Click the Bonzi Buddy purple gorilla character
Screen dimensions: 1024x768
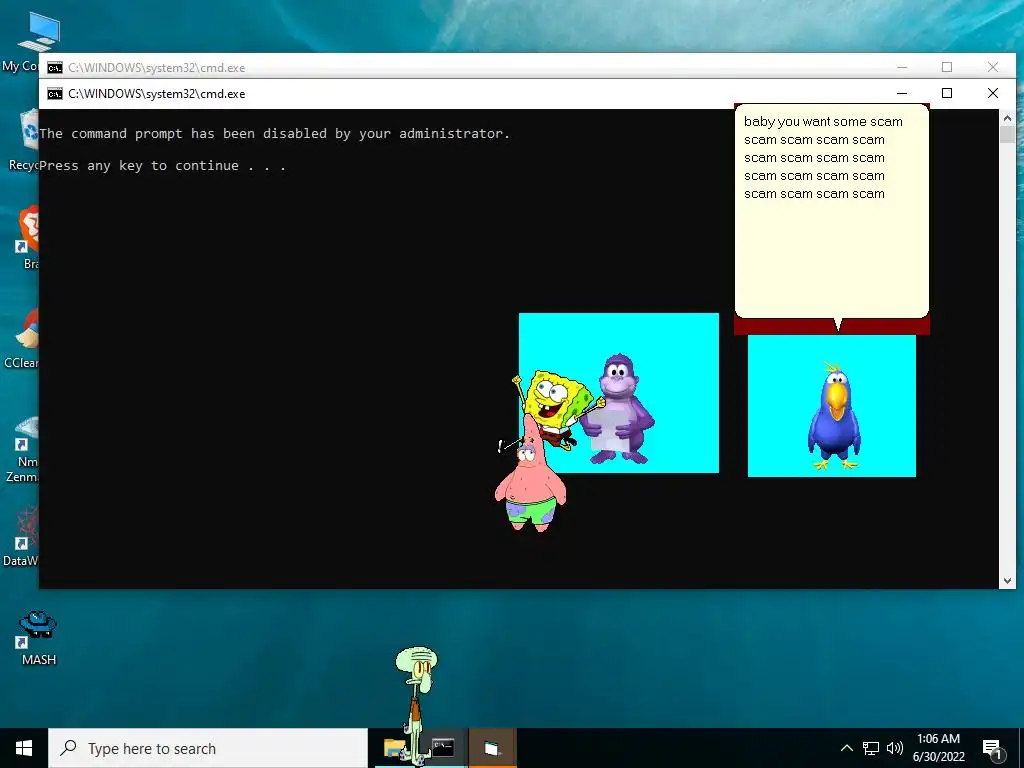point(617,409)
